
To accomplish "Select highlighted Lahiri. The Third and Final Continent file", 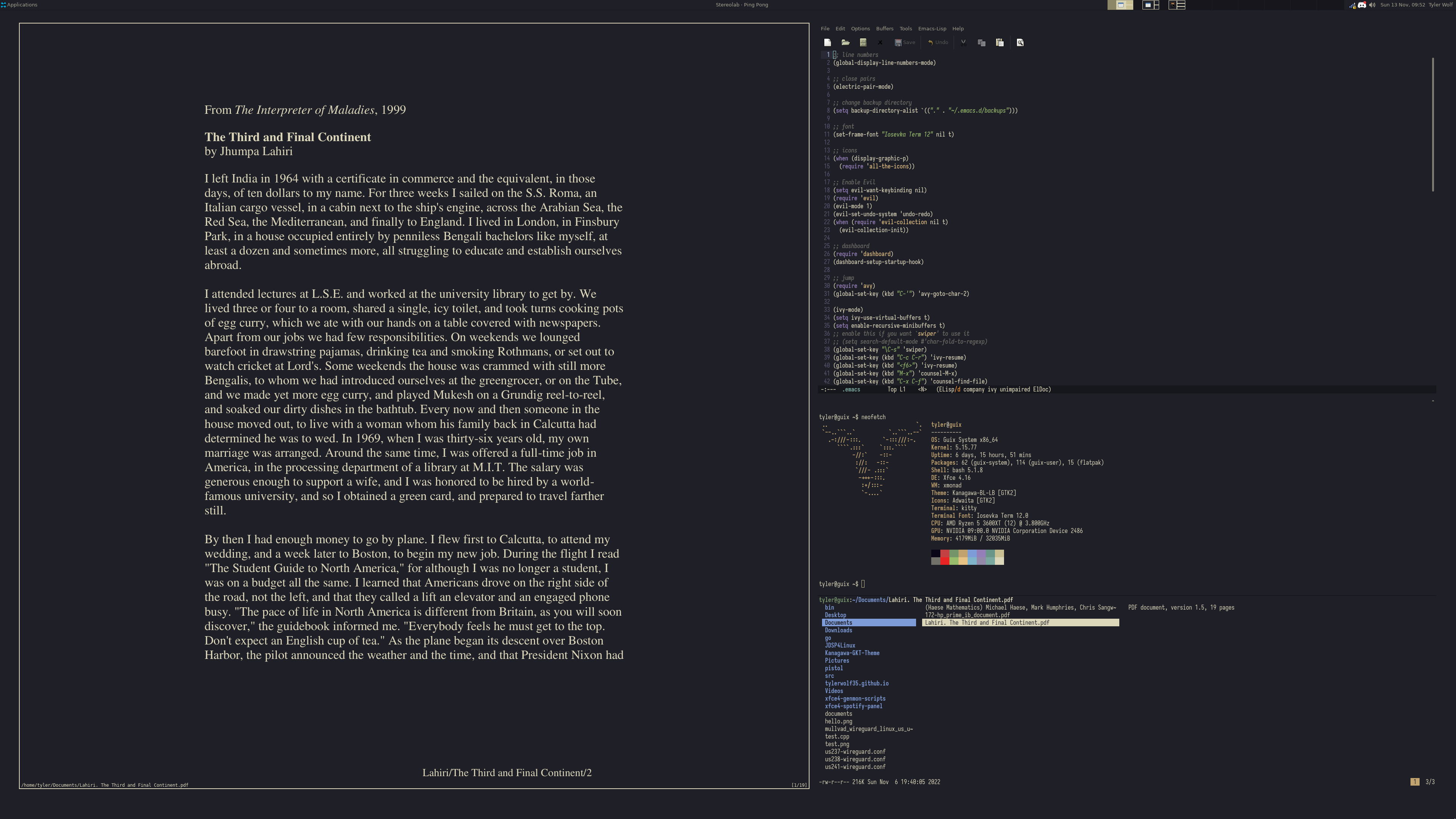I will [1020, 623].
